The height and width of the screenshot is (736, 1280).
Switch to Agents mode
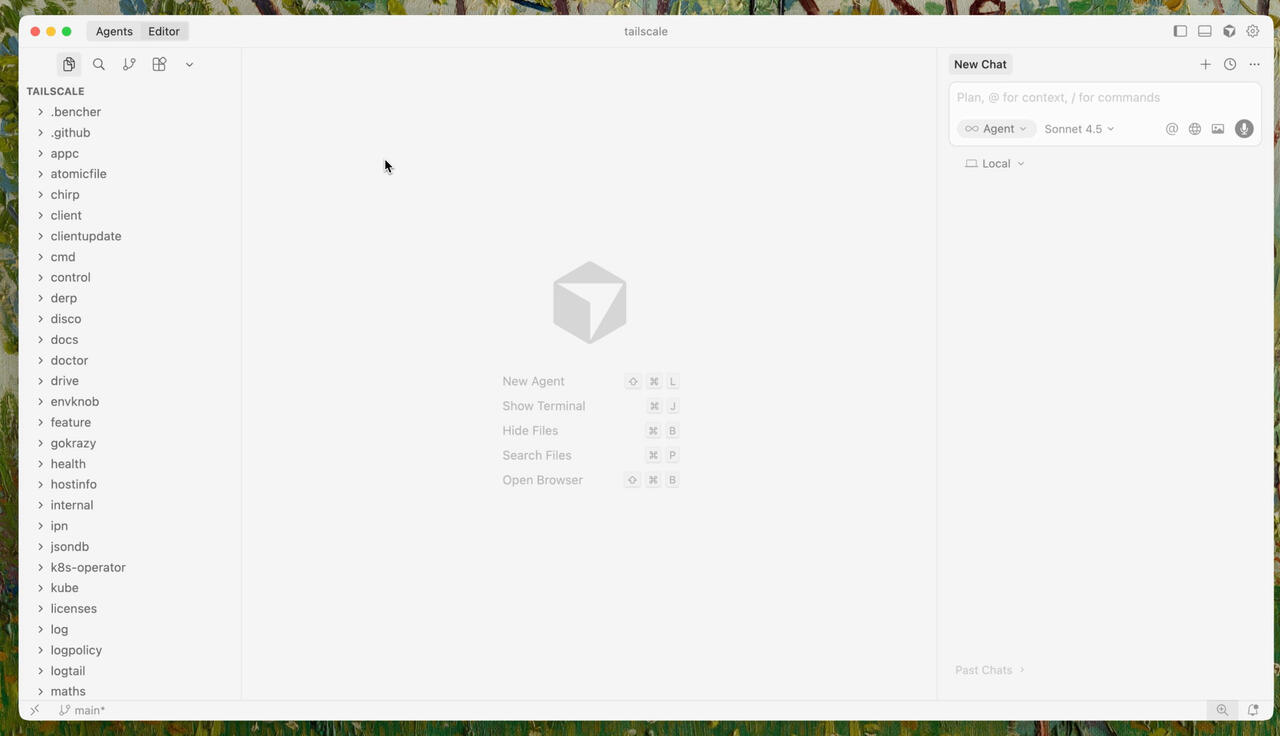(114, 31)
